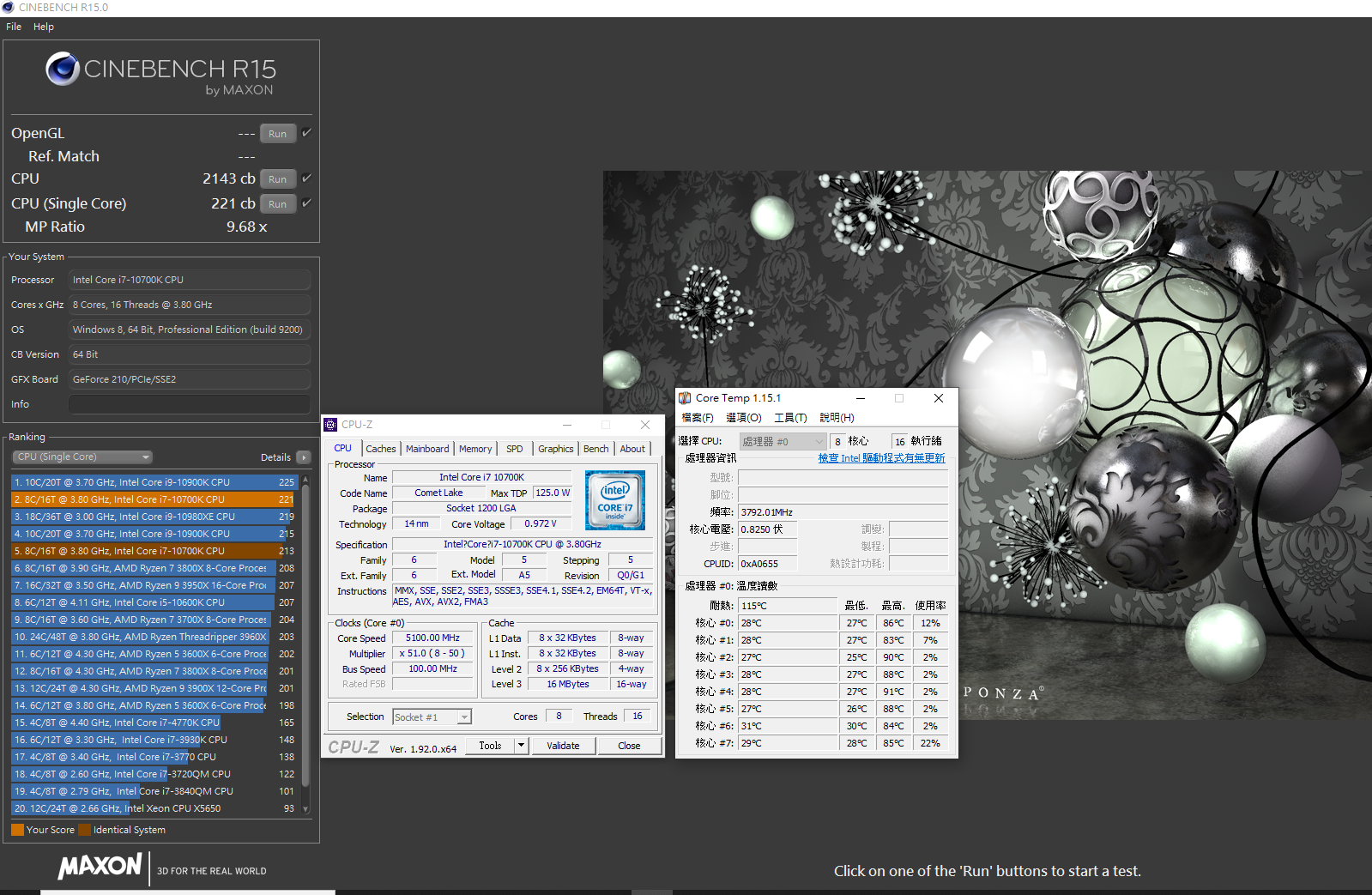Screen dimensions: 1372x895
Task: Click the Cinebench logo icon in title bar
Action: coord(9,7)
